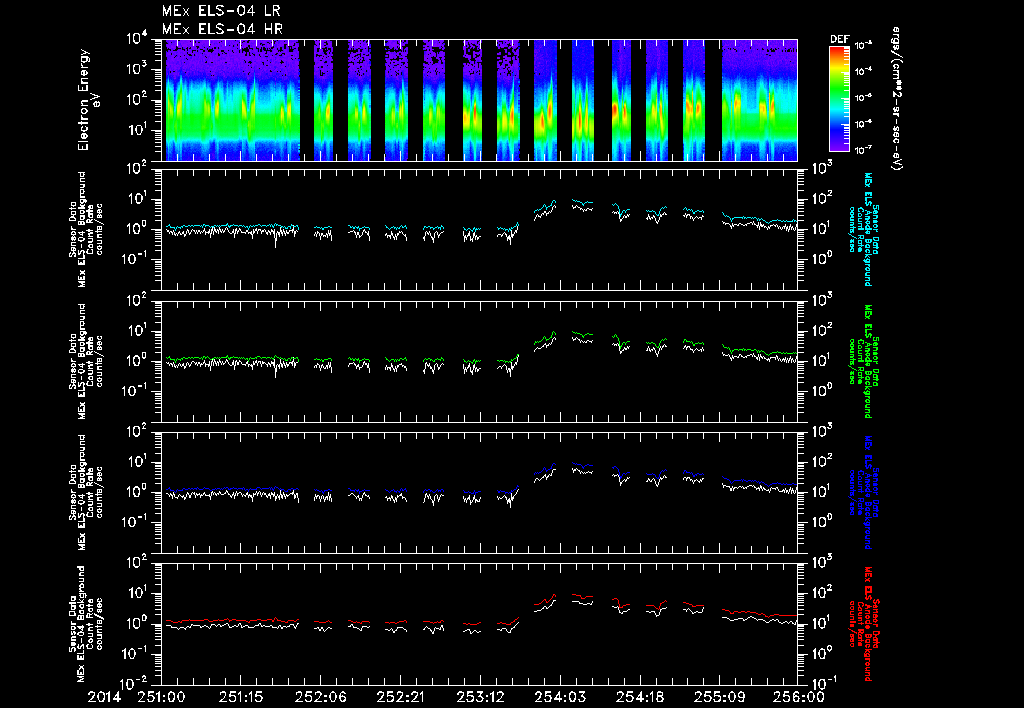1024x708 pixels.
Task: Click the 10^-2 tick at the bottom-left corner
Action: click(x=135, y=684)
